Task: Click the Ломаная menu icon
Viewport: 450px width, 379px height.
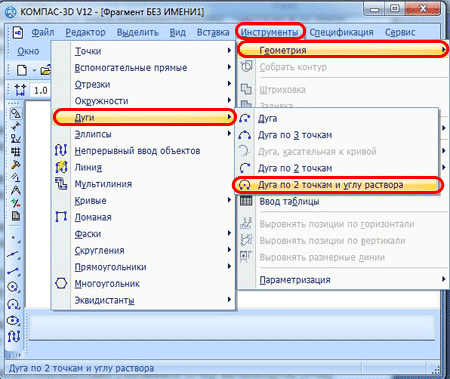Action: click(x=61, y=217)
